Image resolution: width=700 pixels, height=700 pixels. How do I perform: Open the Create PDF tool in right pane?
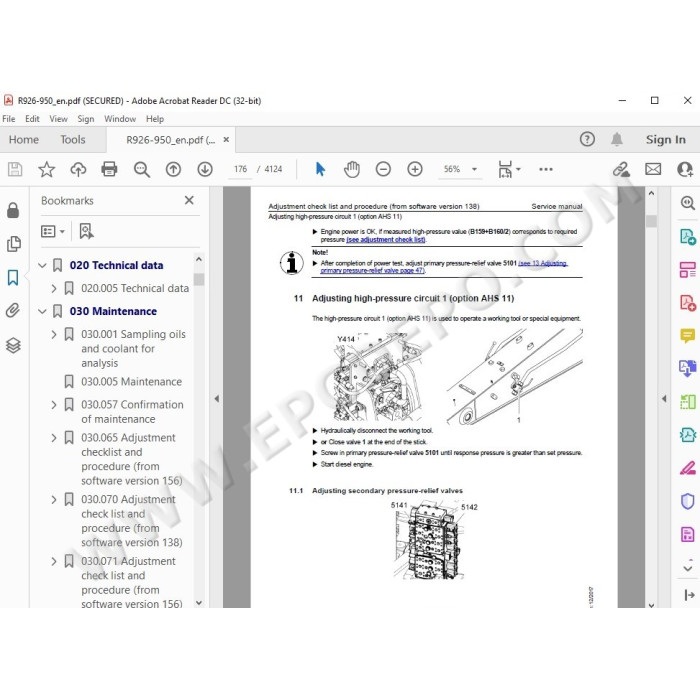click(688, 303)
